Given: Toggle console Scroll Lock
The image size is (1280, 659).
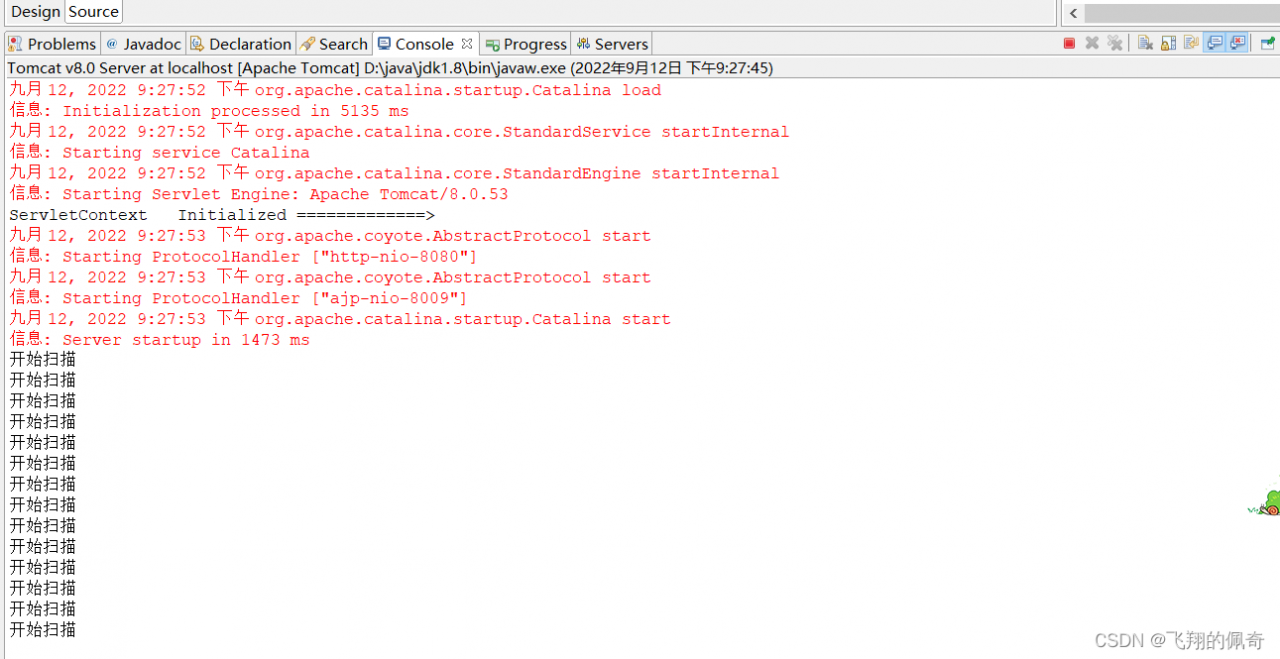Looking at the screenshot, I should click(x=1168, y=43).
